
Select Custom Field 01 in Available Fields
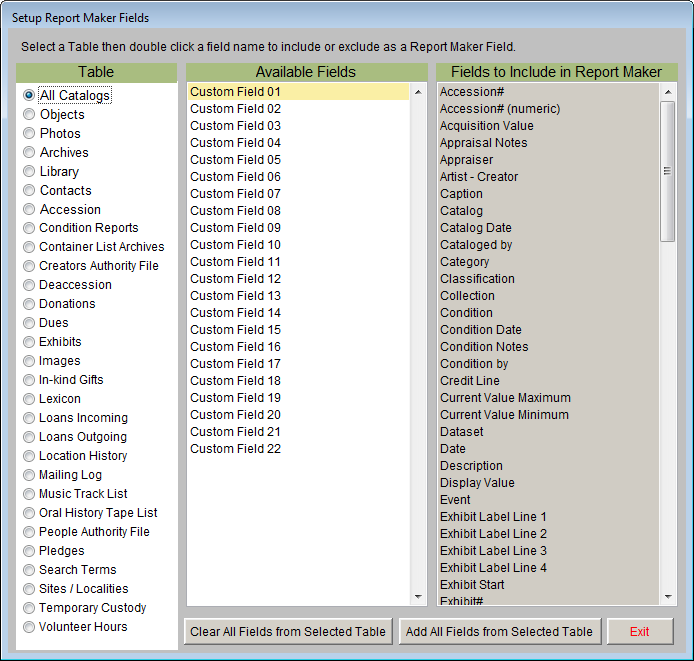pyautogui.click(x=236, y=92)
